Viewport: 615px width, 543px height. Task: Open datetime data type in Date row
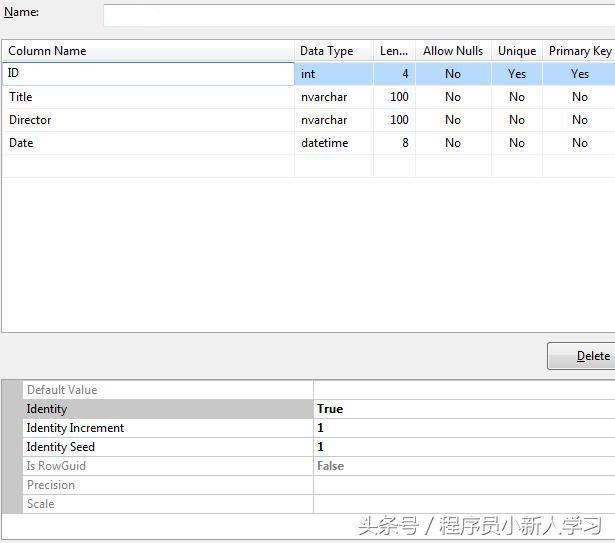pos(334,143)
